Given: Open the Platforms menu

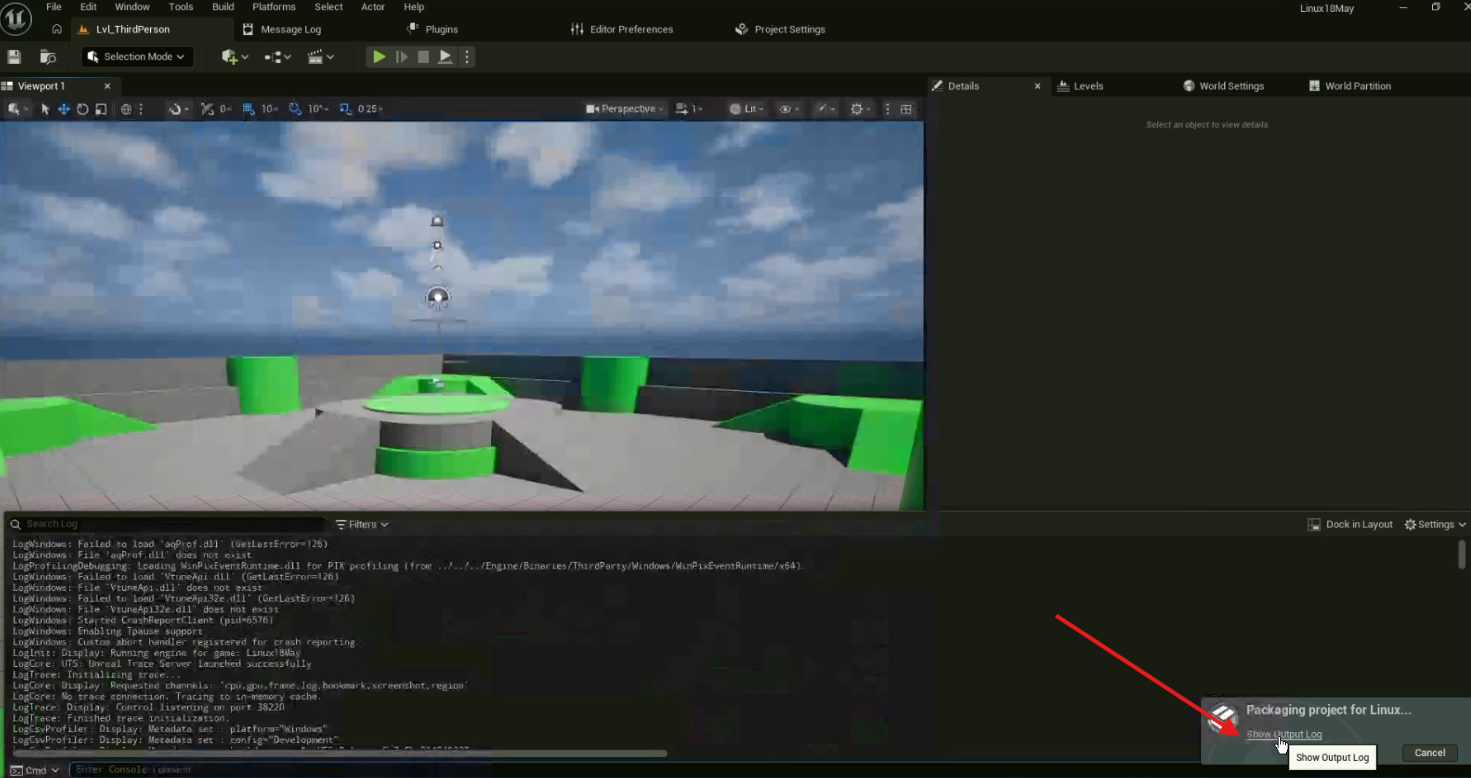Looking at the screenshot, I should [274, 7].
